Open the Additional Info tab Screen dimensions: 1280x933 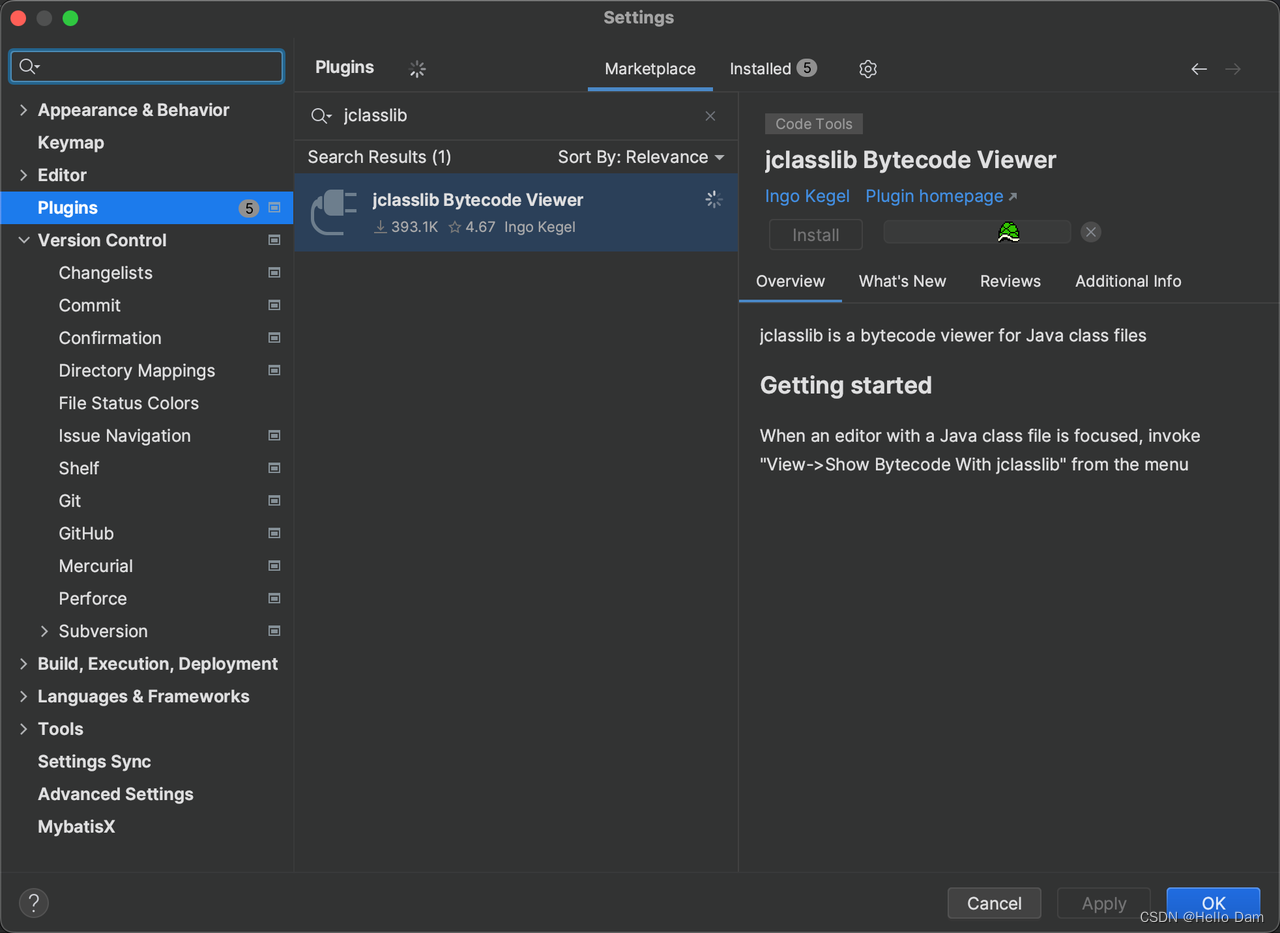(1128, 281)
